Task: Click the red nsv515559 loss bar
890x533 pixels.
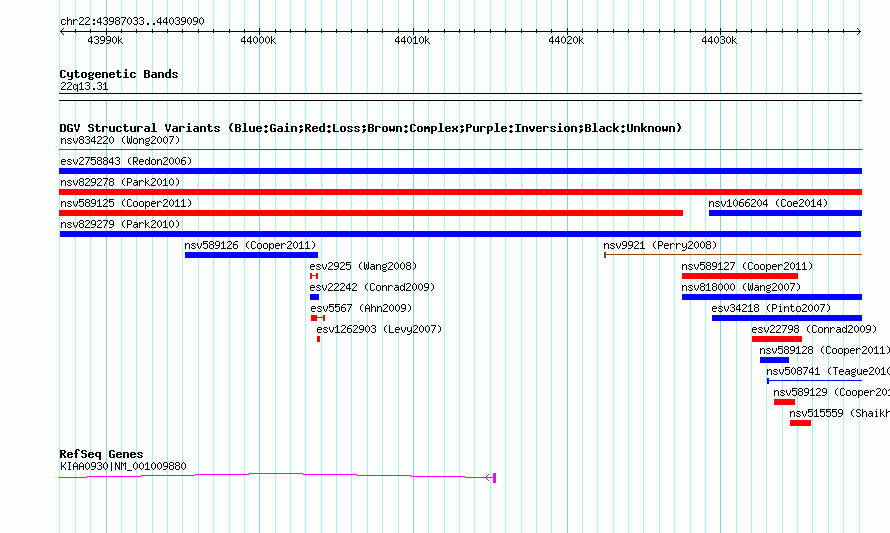Action: [x=800, y=423]
